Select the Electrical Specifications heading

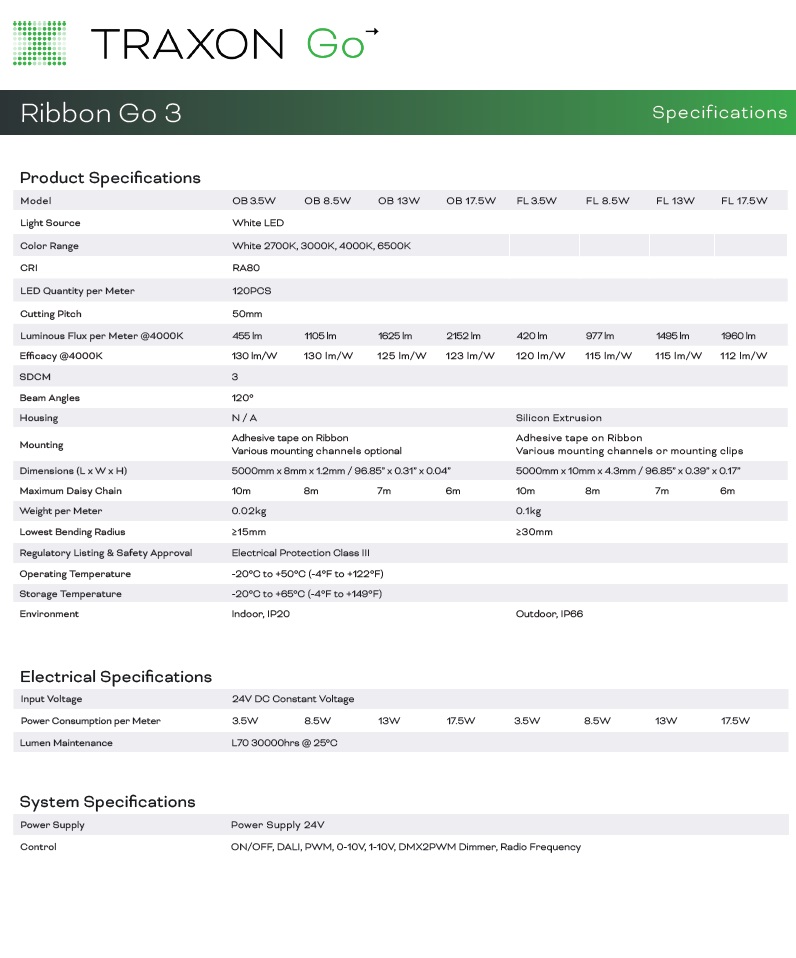(x=116, y=677)
